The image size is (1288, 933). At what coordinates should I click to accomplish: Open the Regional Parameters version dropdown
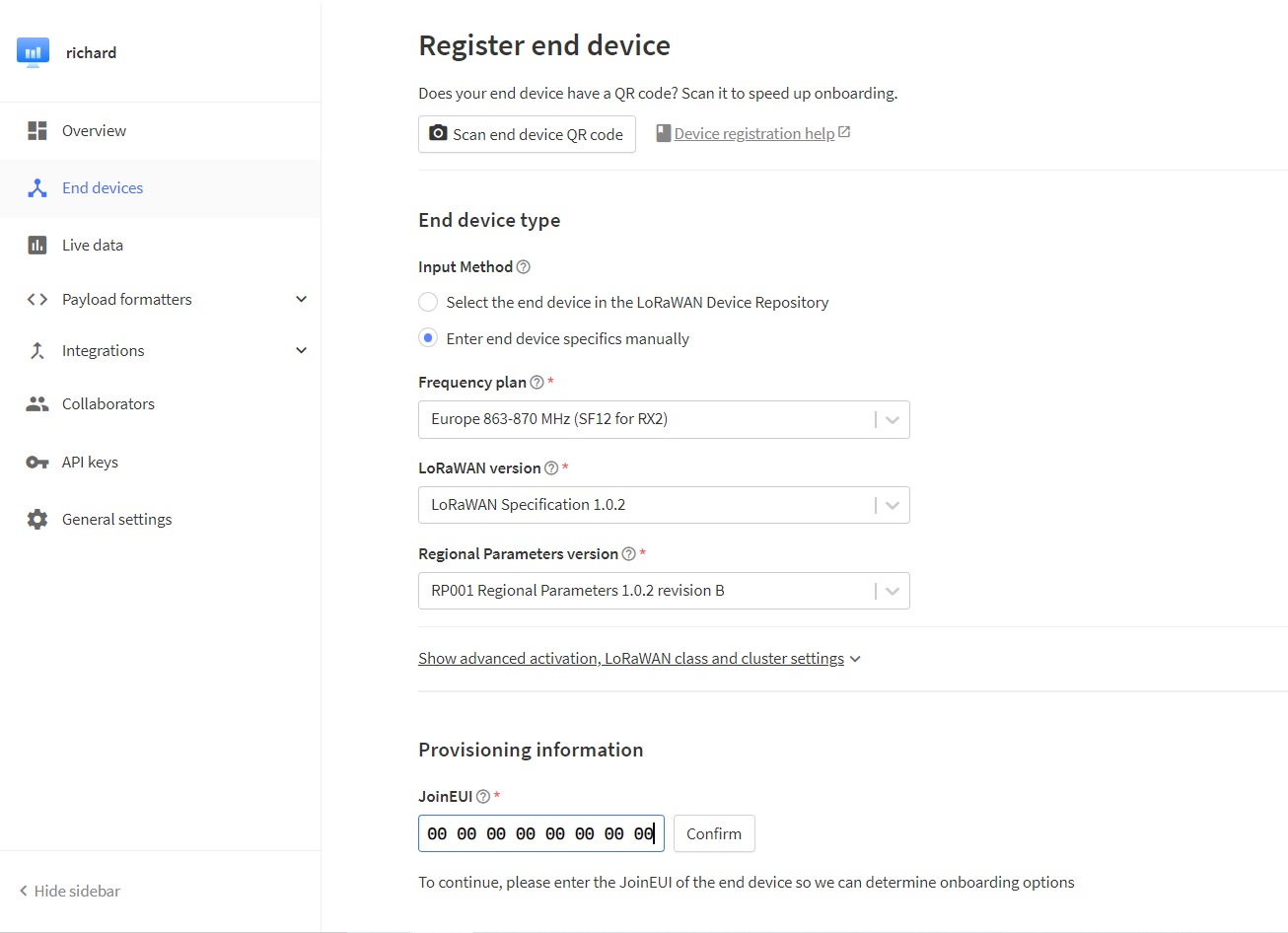[x=663, y=591]
